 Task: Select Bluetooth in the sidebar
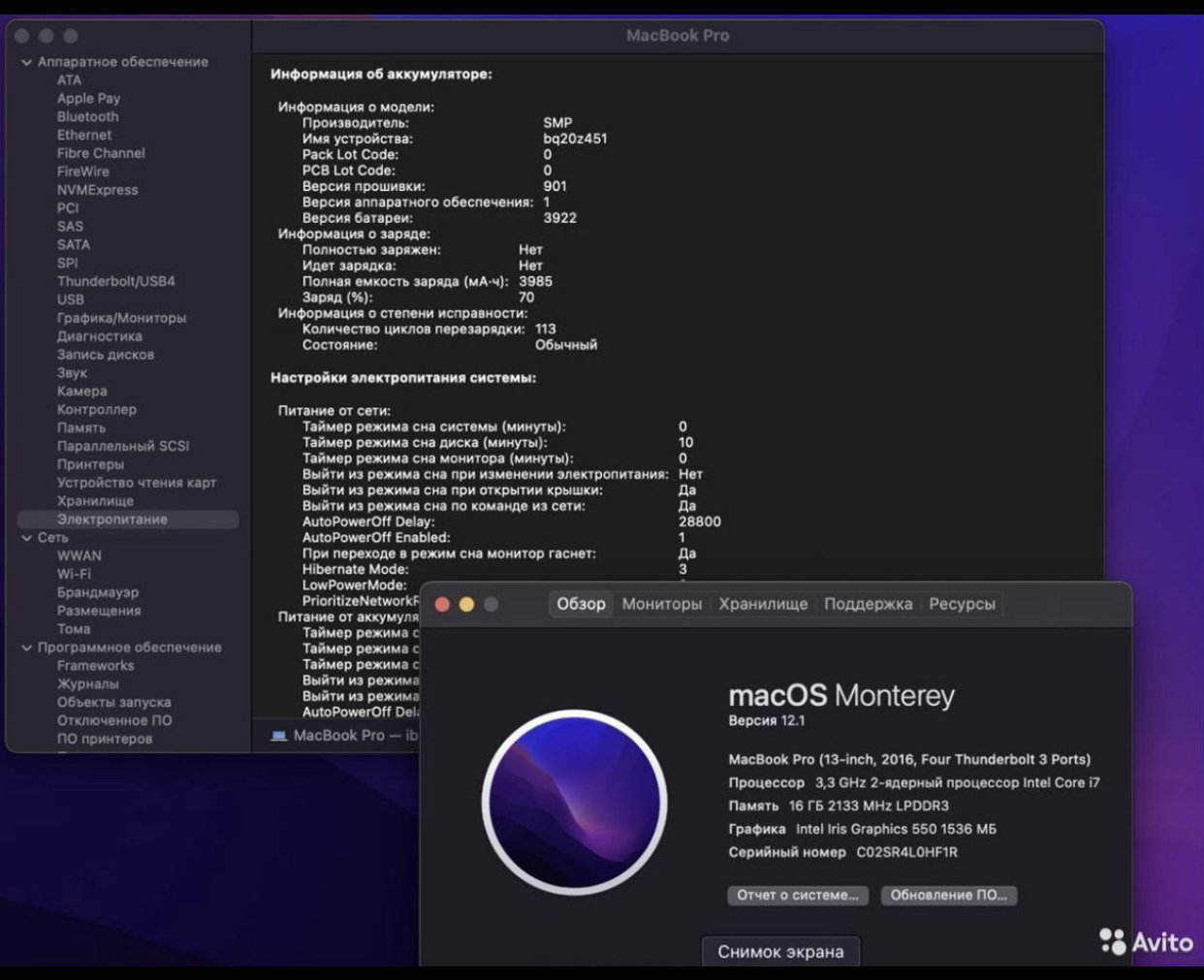coord(87,116)
